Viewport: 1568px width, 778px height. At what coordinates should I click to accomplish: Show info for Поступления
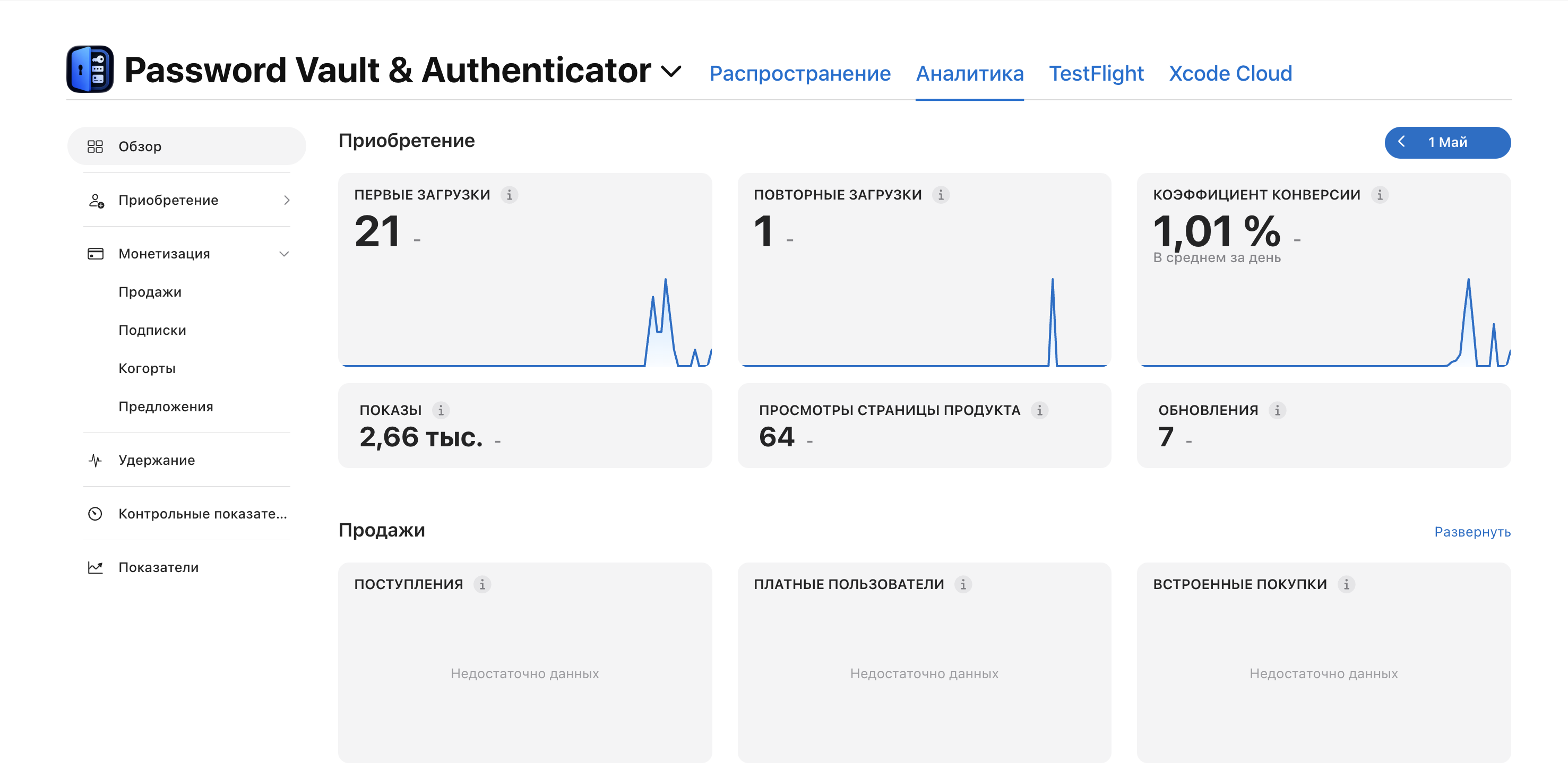[482, 584]
